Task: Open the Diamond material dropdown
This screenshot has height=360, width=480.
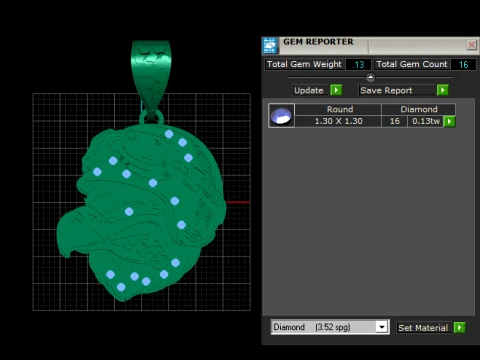Action: coord(382,327)
